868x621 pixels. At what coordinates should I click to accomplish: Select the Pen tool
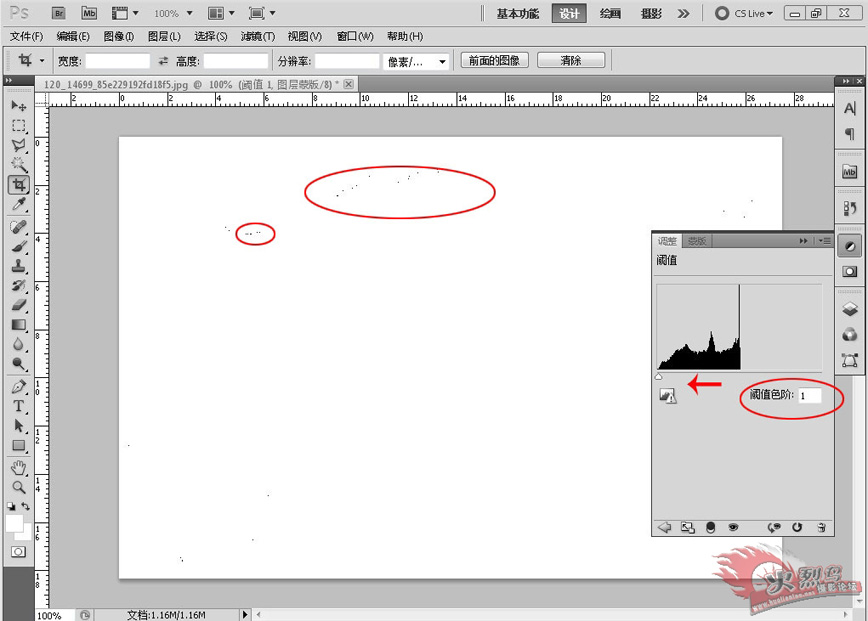point(18,386)
